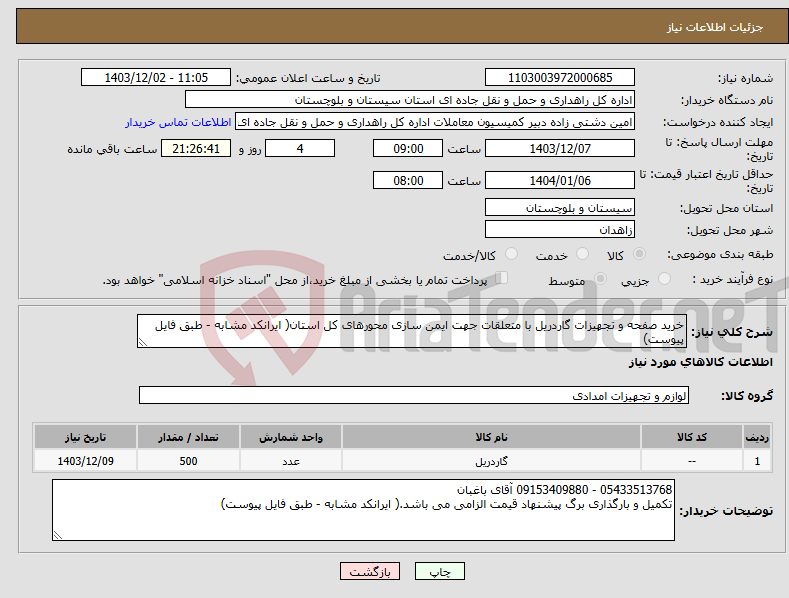789x598 pixels.
Task: Click the remaining days field showing 4
Action: (300, 148)
